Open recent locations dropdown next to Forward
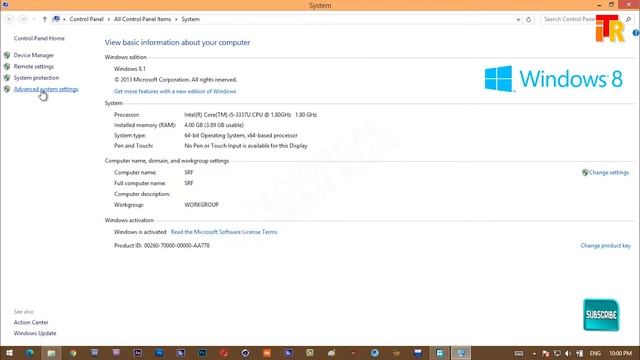 coord(34,19)
